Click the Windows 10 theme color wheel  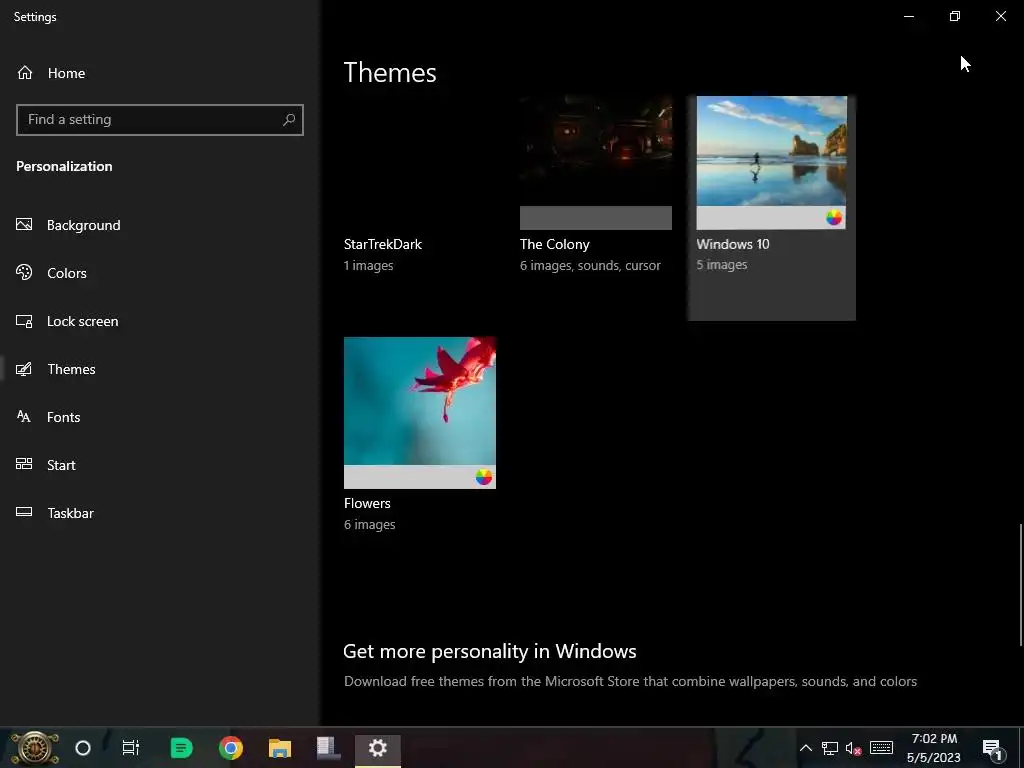(x=833, y=217)
